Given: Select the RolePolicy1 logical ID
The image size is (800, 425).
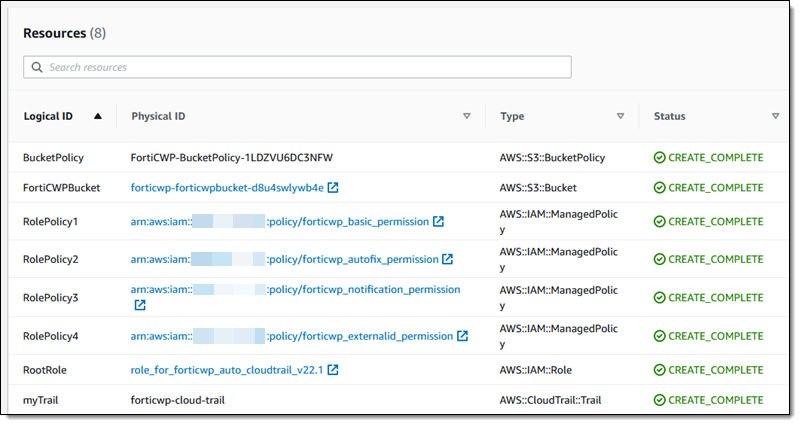Looking at the screenshot, I should tap(51, 221).
